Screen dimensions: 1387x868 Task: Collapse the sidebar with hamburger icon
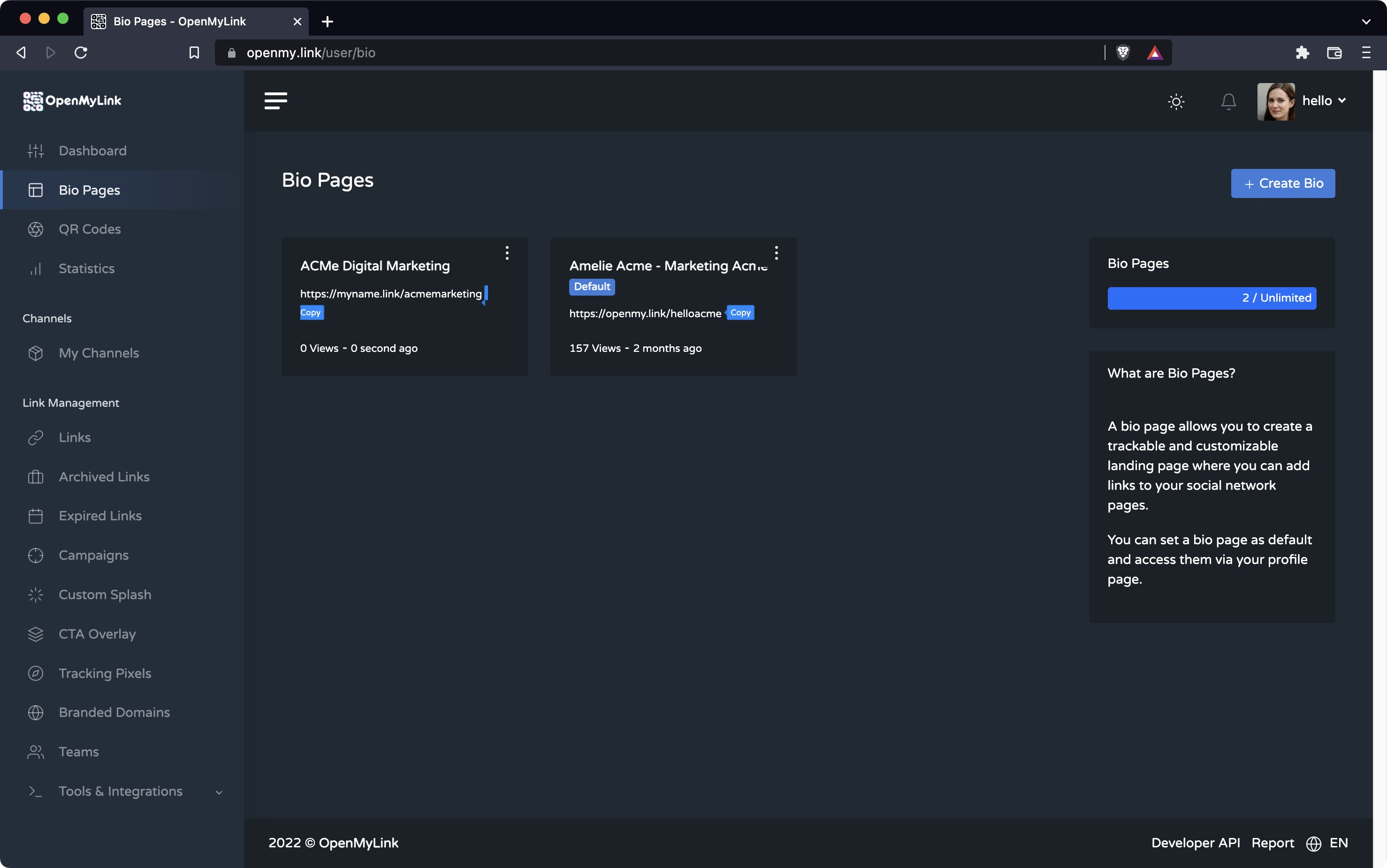[x=275, y=101]
